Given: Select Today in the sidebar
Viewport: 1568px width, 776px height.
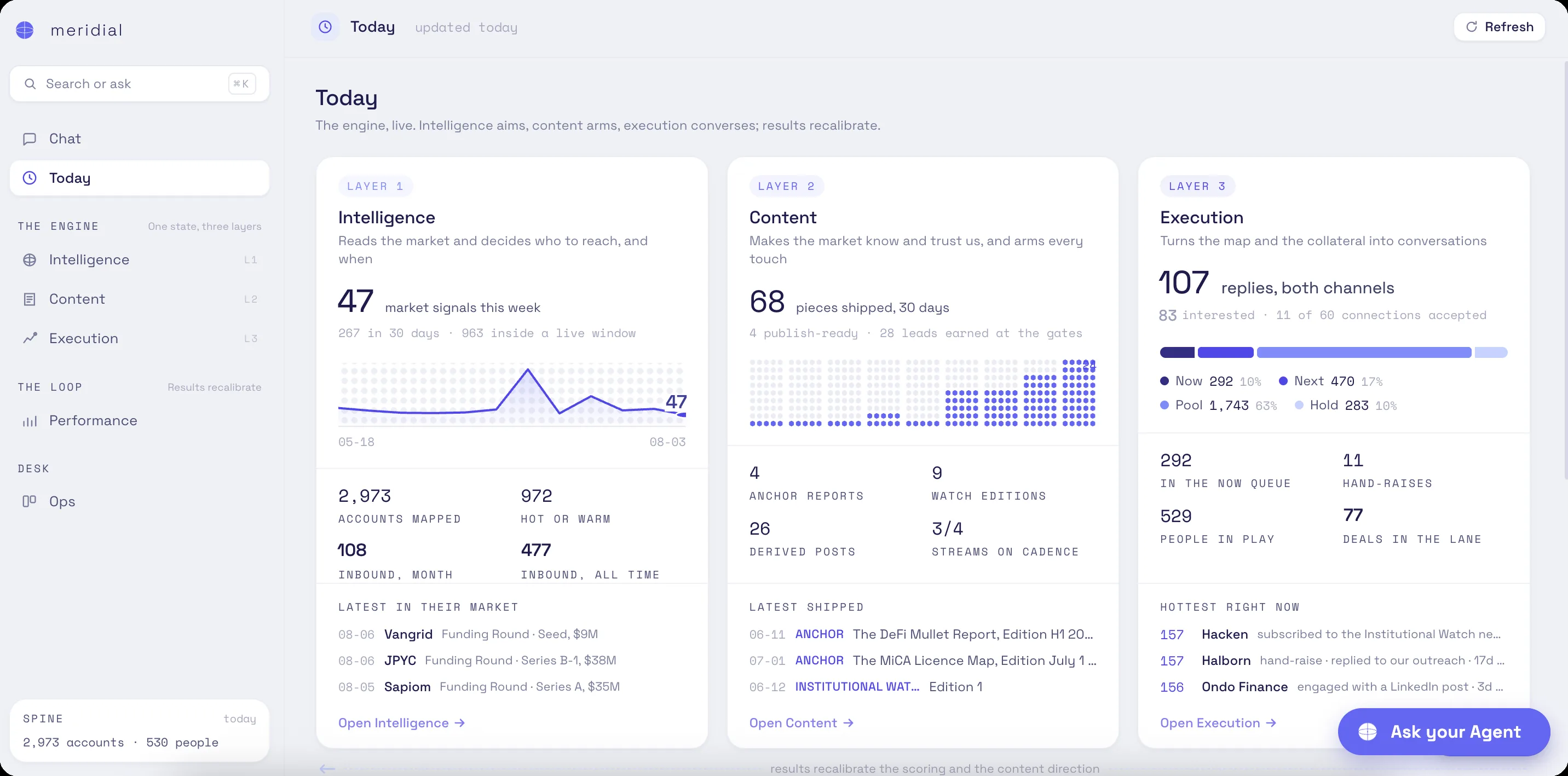Looking at the screenshot, I should pos(140,178).
